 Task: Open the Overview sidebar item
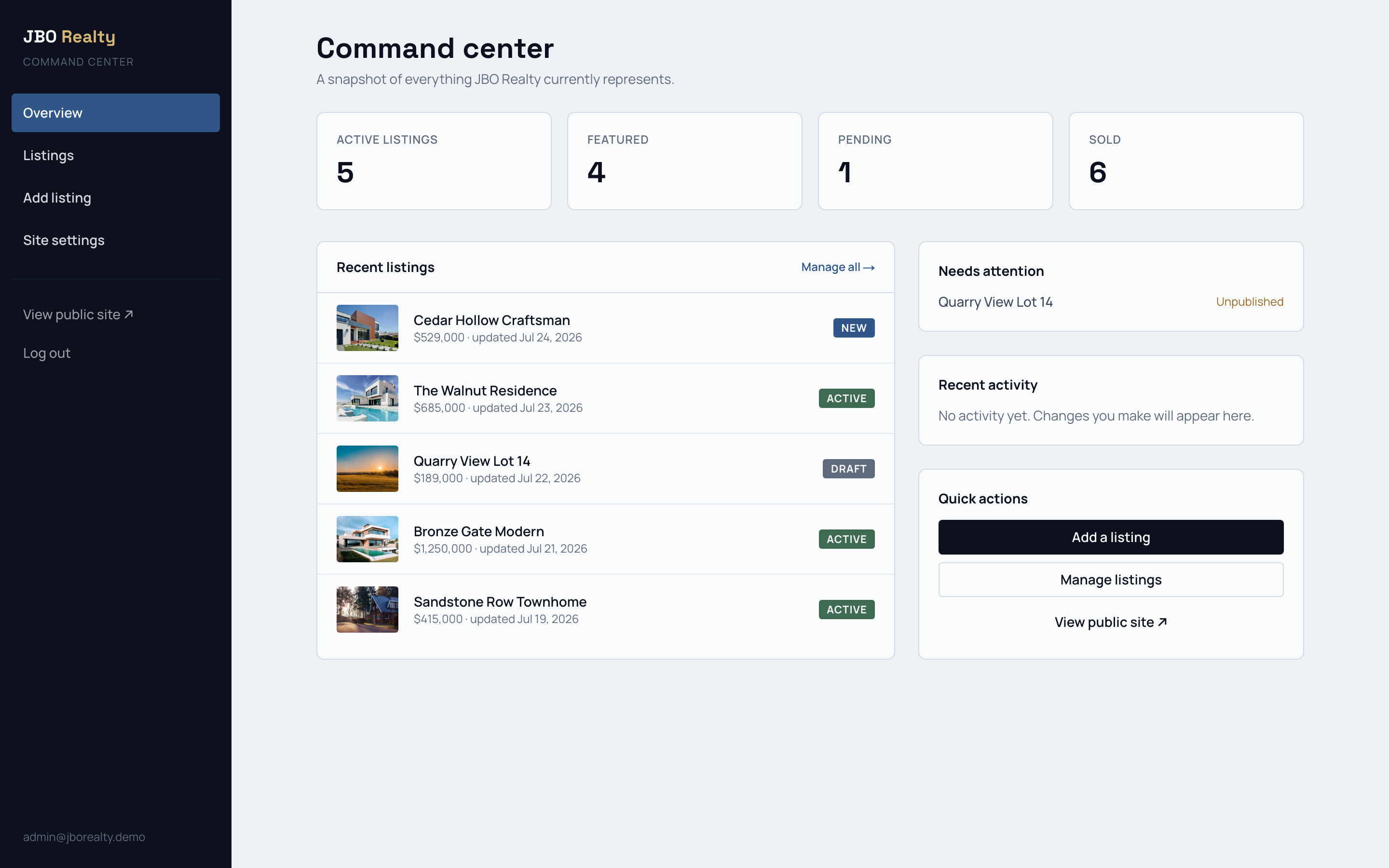coord(115,112)
